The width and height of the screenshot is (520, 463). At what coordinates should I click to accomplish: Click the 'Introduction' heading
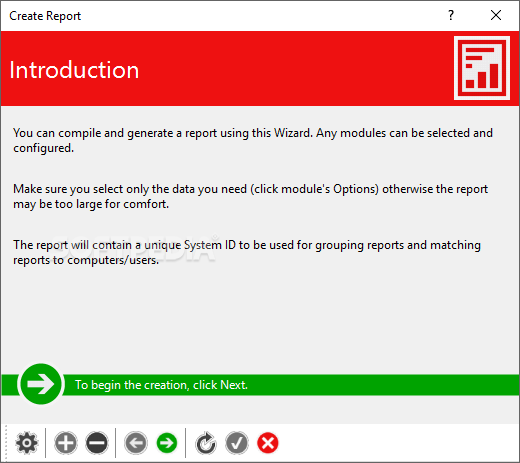[74, 70]
